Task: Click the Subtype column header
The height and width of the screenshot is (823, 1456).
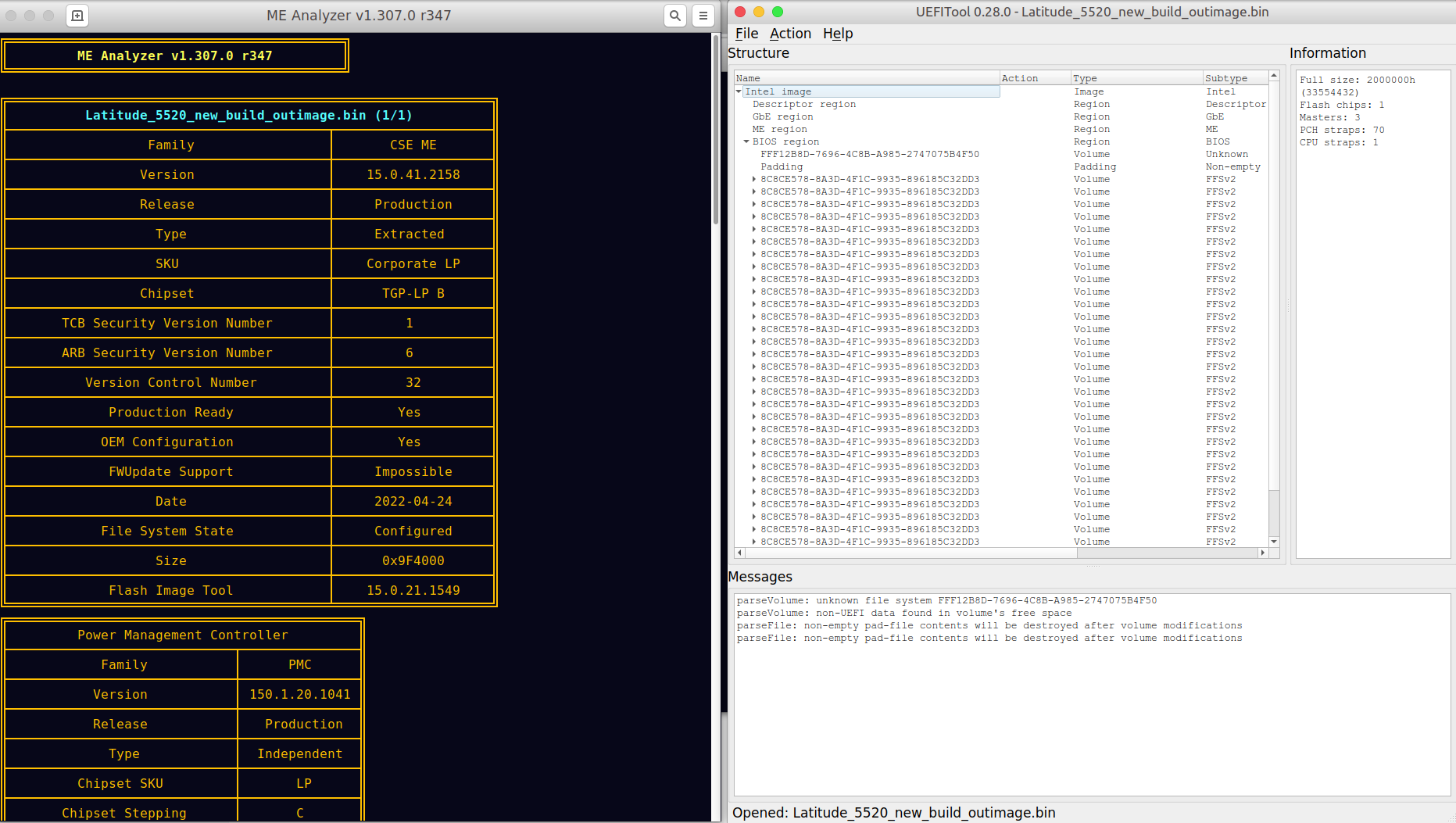Action: coord(1226,78)
